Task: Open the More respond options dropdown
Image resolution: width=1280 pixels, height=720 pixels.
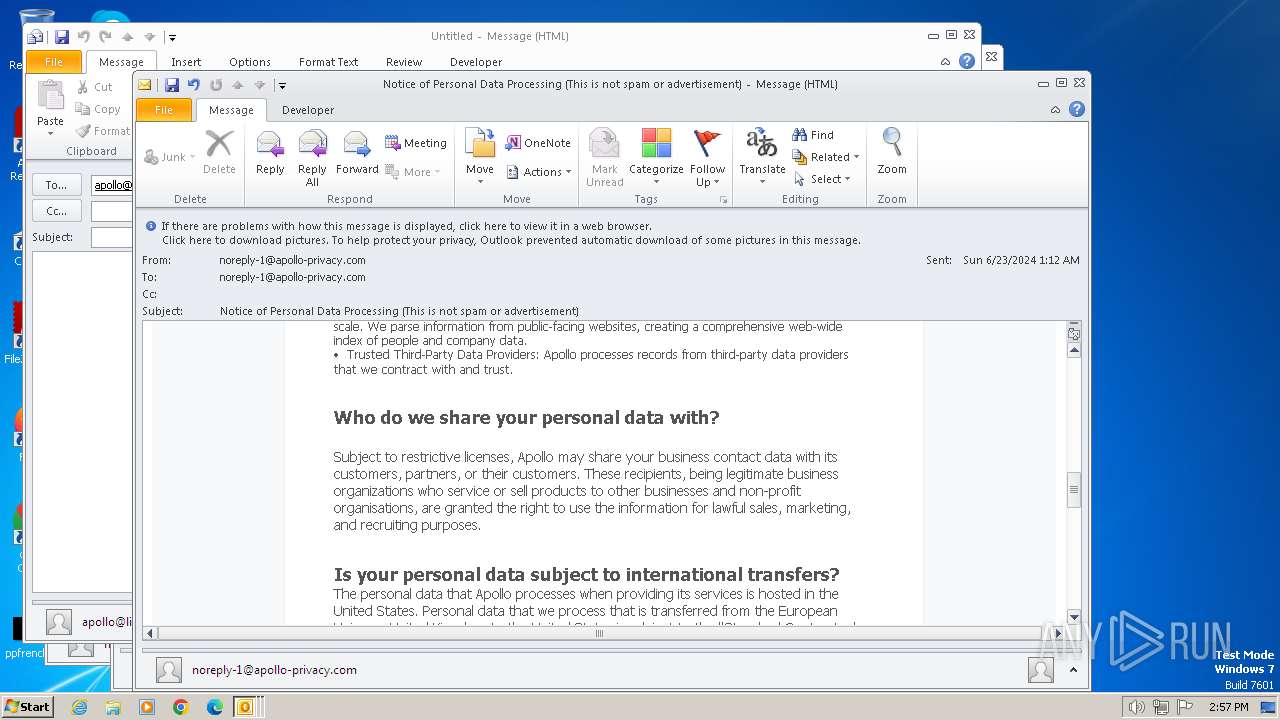Action: pos(411,172)
